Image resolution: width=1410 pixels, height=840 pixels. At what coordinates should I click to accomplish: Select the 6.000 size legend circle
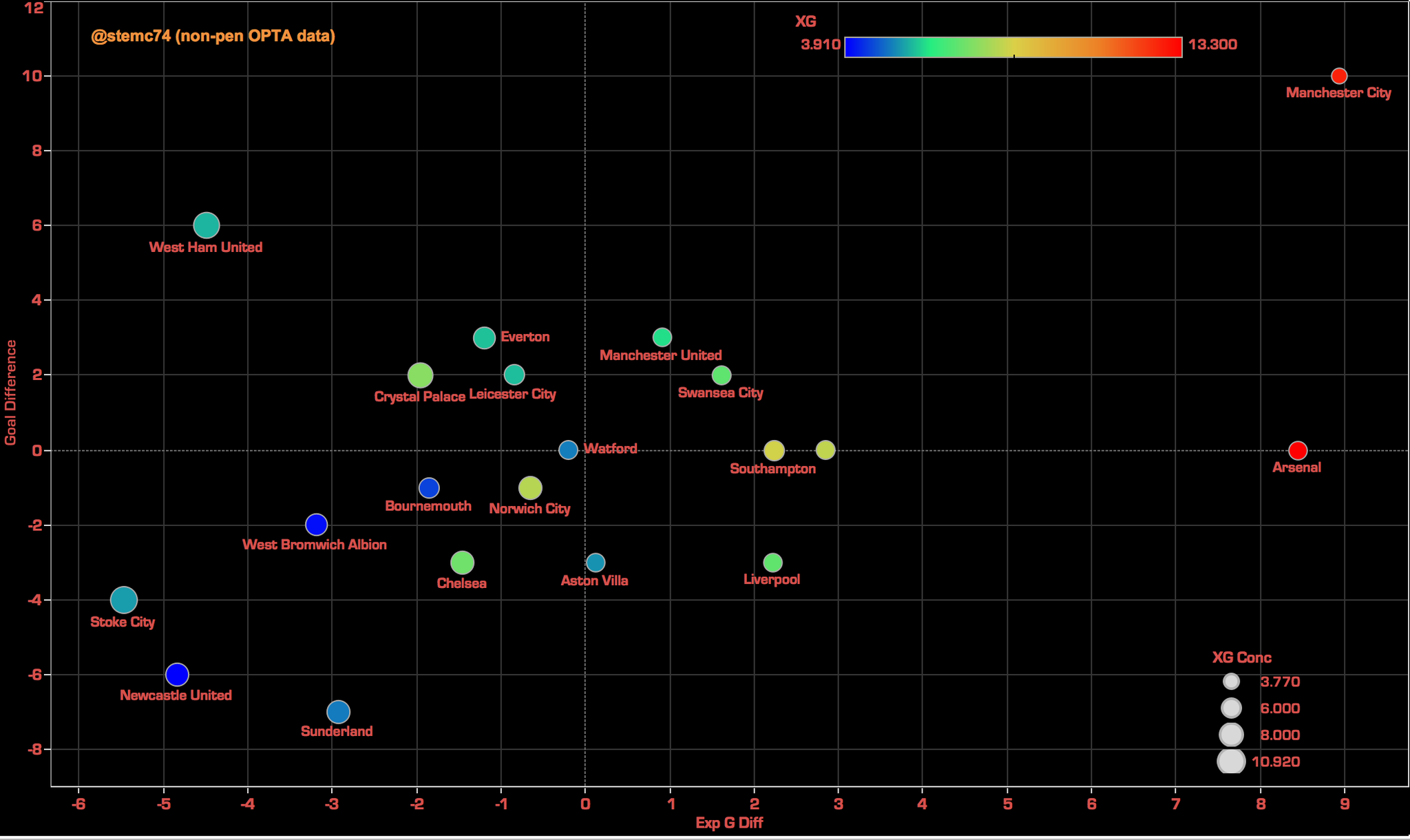[x=1231, y=708]
